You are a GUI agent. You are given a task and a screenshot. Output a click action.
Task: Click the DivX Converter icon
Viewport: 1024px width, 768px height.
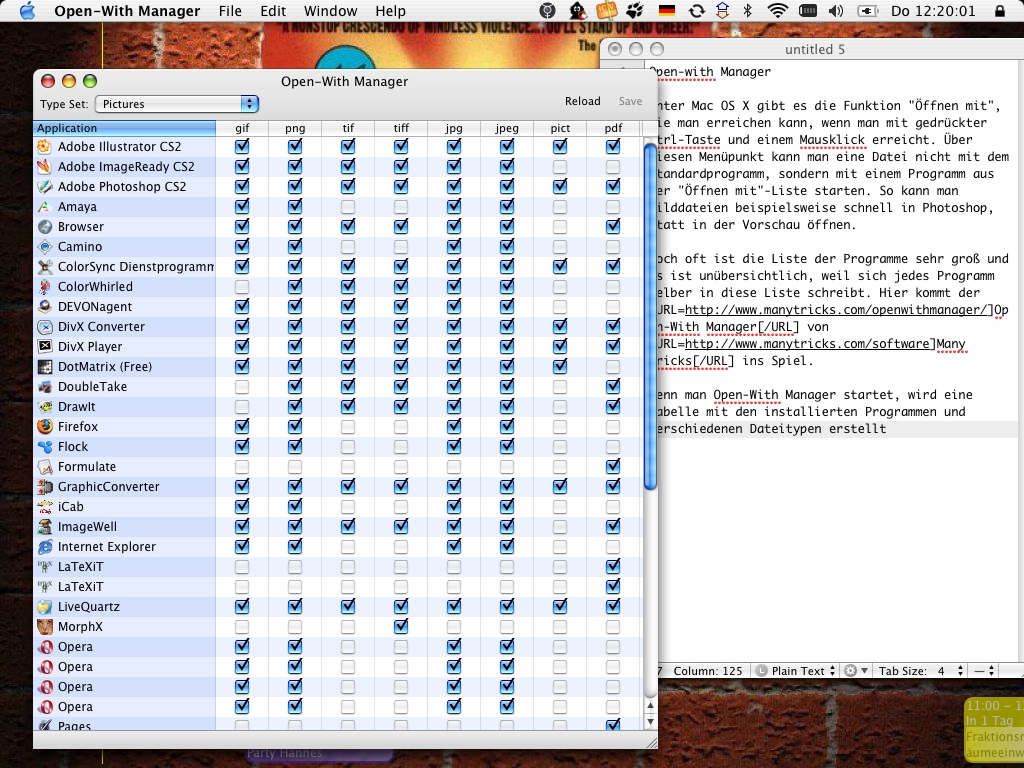point(44,327)
